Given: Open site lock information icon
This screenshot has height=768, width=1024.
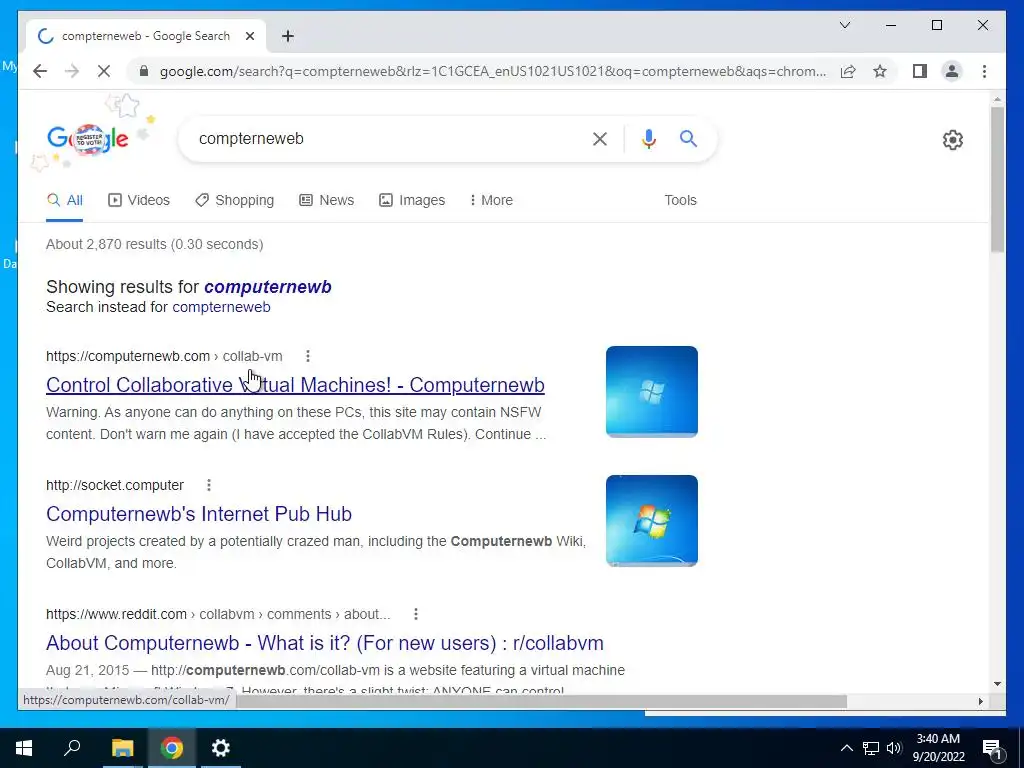Looking at the screenshot, I should click(x=144, y=71).
